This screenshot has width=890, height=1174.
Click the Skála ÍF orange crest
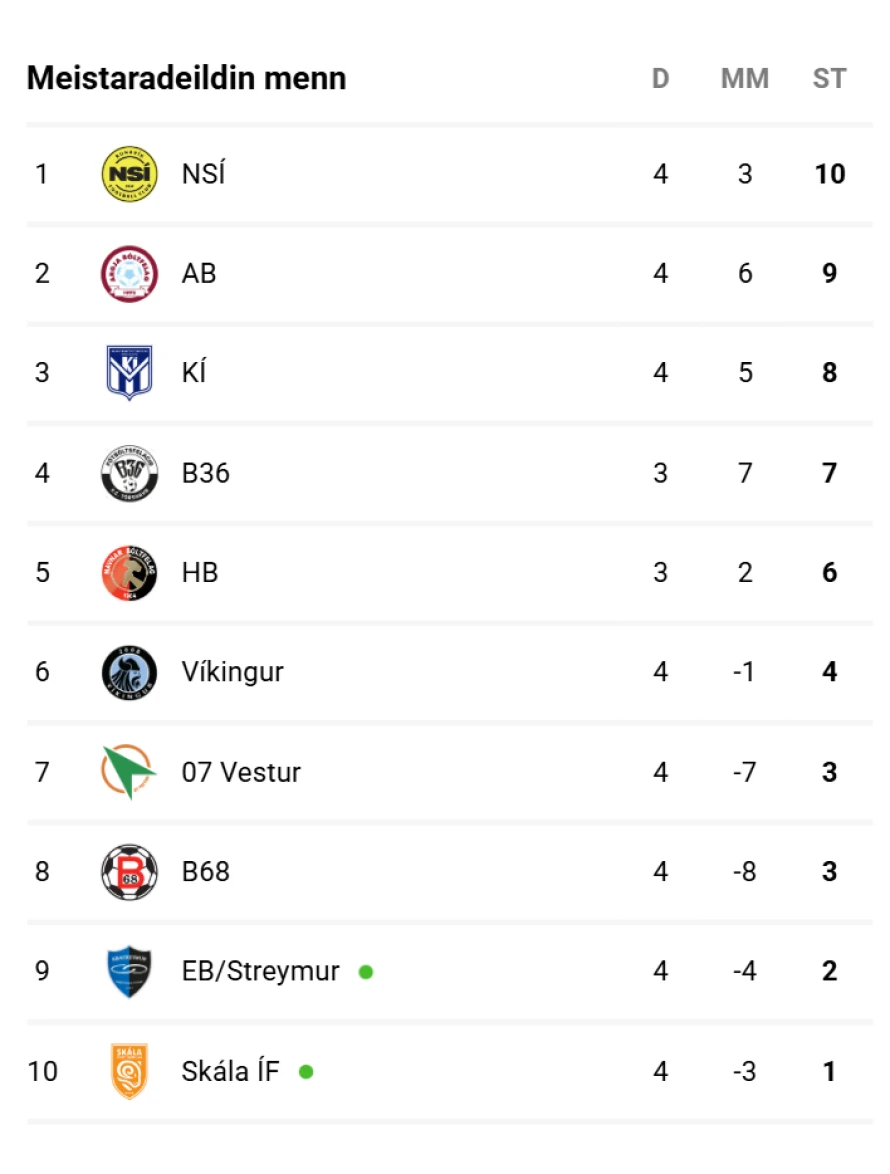(129, 1071)
